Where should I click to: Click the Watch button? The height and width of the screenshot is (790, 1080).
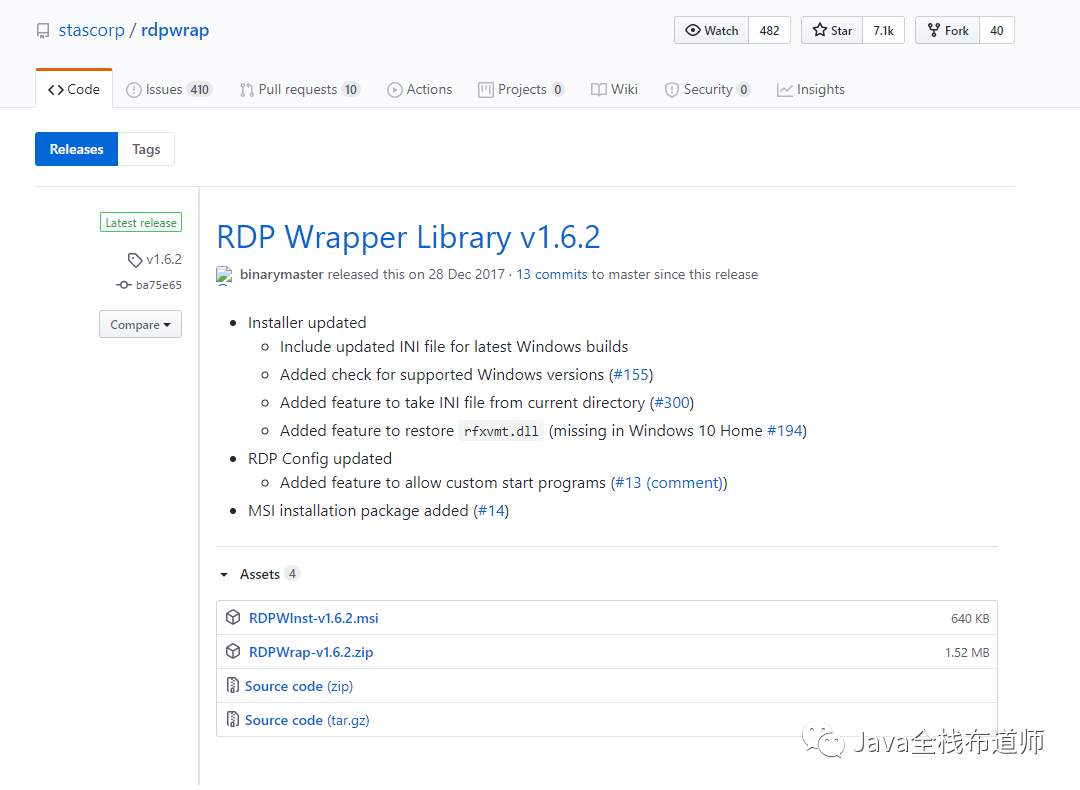tap(712, 30)
